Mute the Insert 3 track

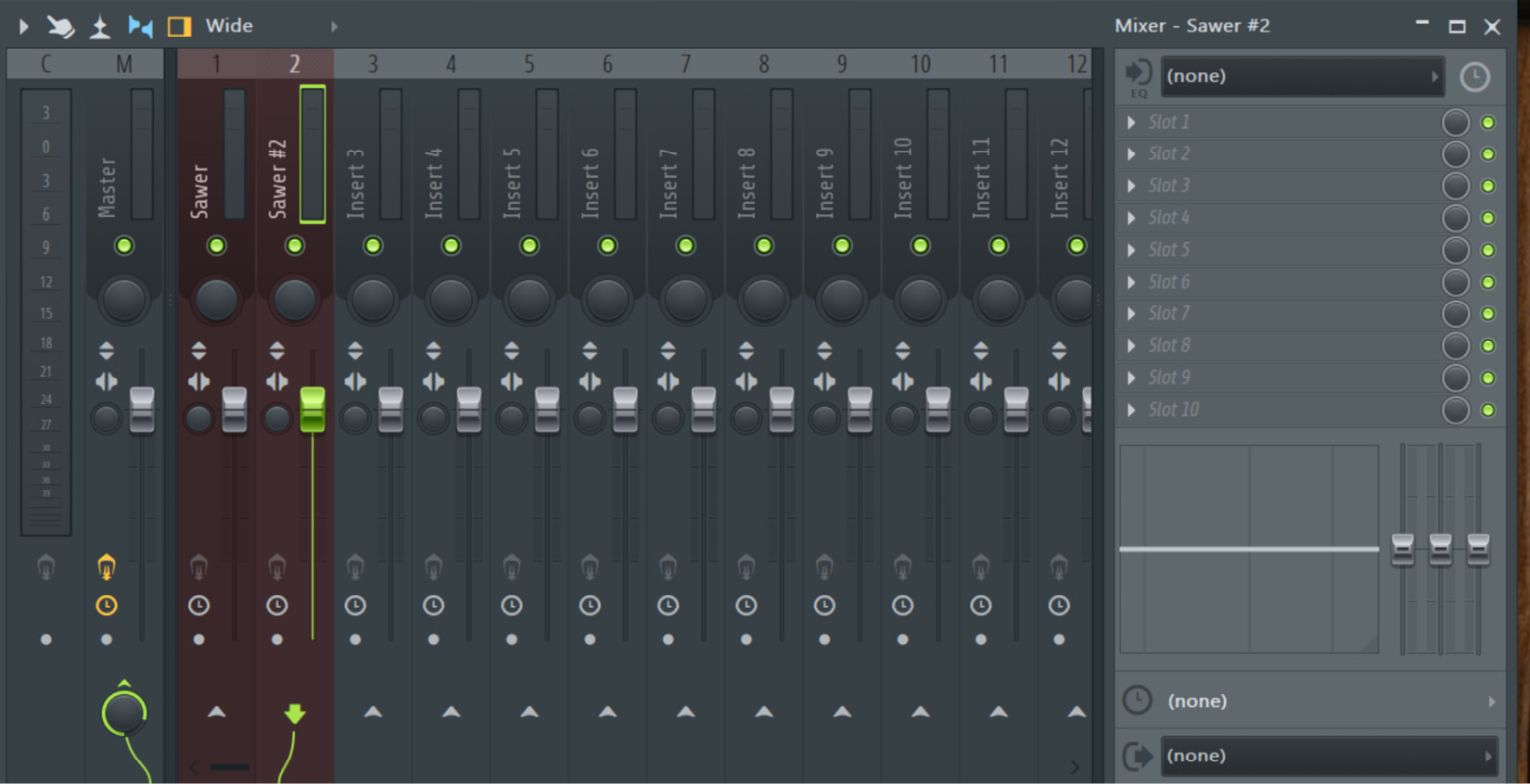tap(373, 246)
